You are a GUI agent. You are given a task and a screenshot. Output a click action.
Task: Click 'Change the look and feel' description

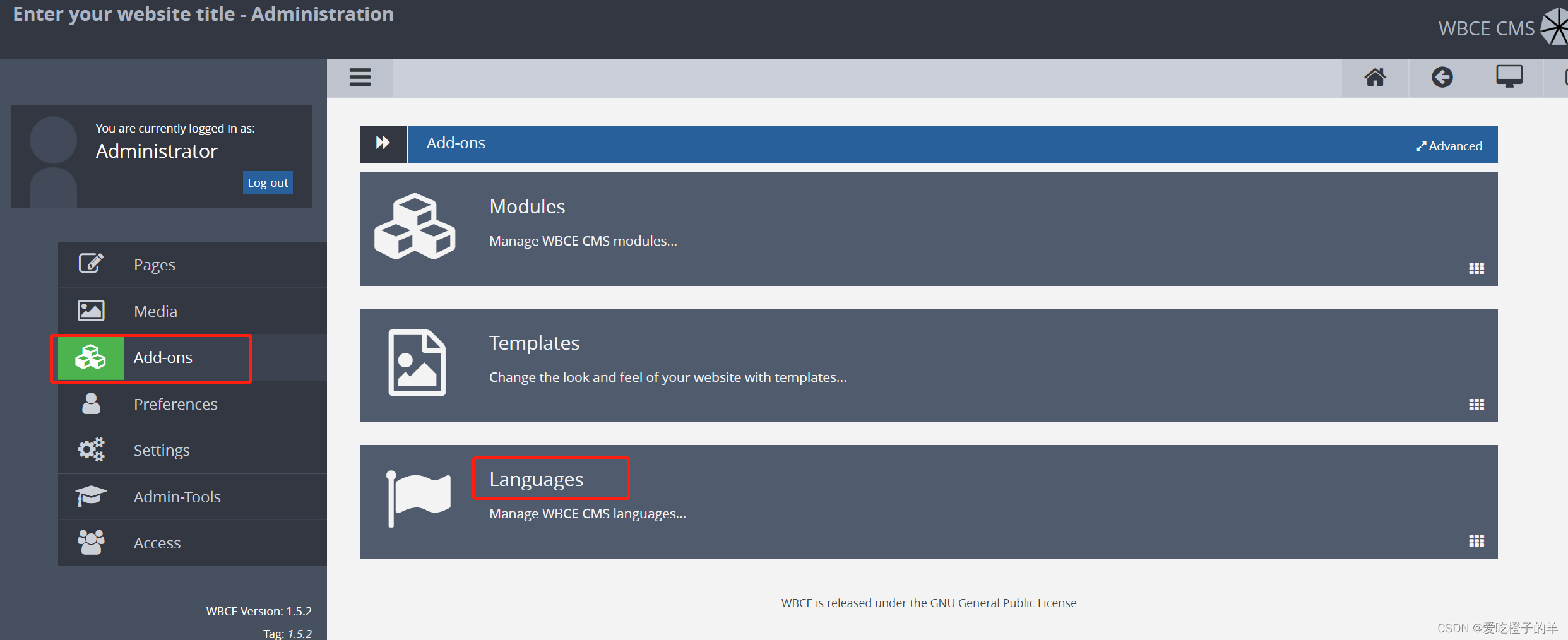[668, 377]
